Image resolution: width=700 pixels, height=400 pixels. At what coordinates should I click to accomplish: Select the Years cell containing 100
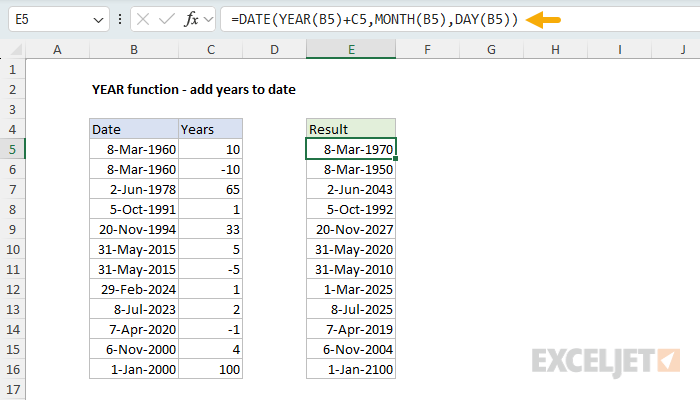pyautogui.click(x=211, y=369)
